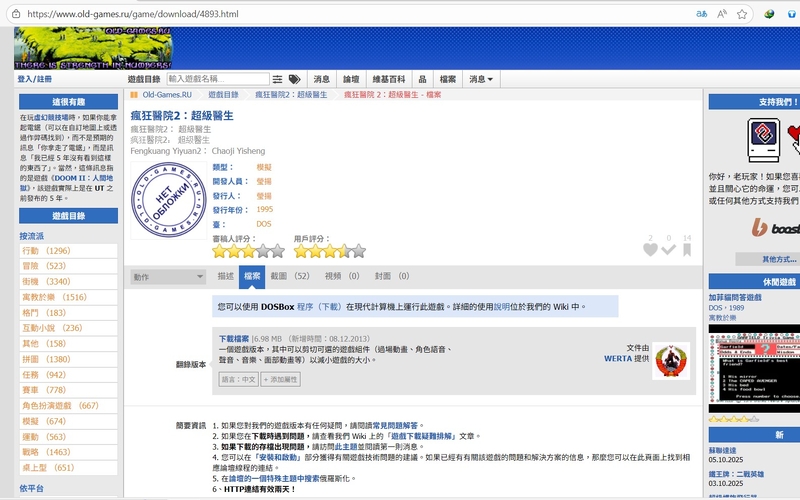Click the 常見問題解答 link

coord(395,426)
